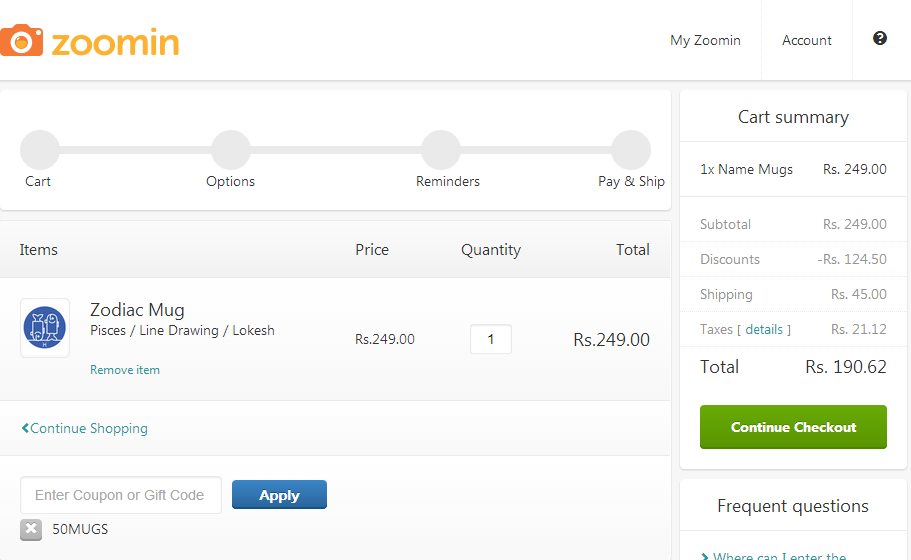
Task: Open My Zoomin menu
Action: [705, 40]
